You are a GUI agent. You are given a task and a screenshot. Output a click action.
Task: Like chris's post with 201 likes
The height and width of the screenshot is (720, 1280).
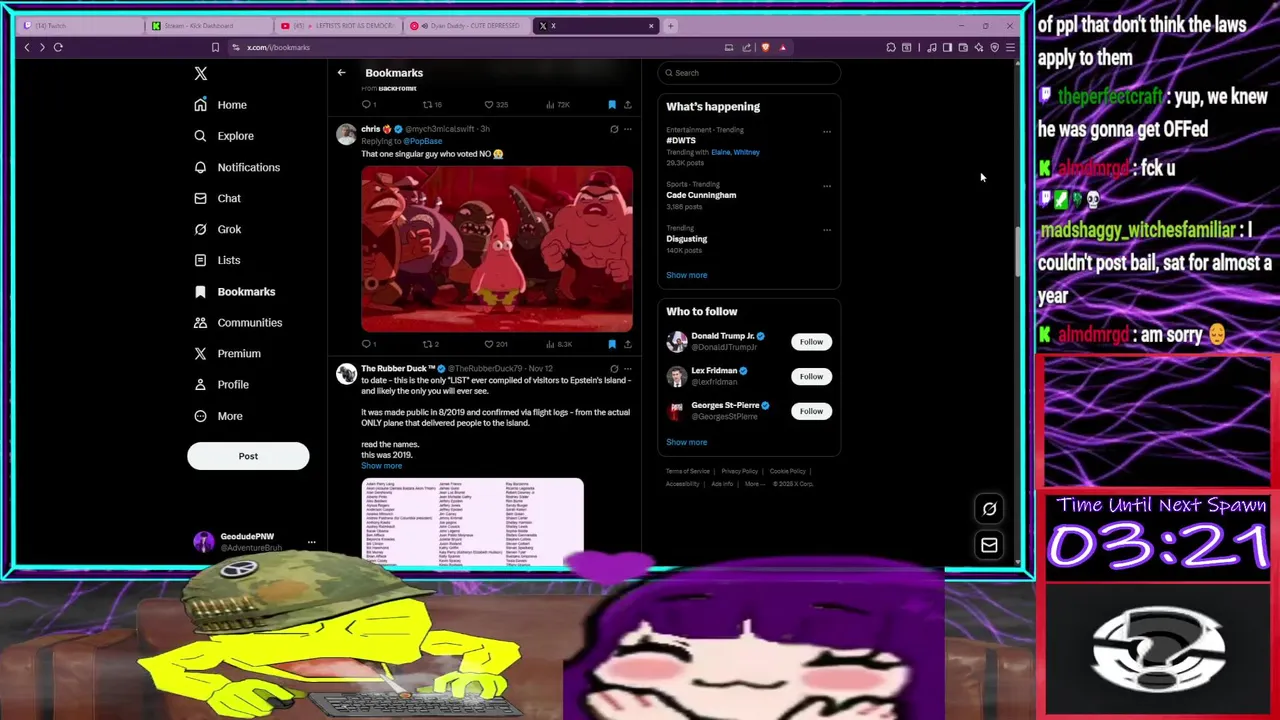coord(495,344)
